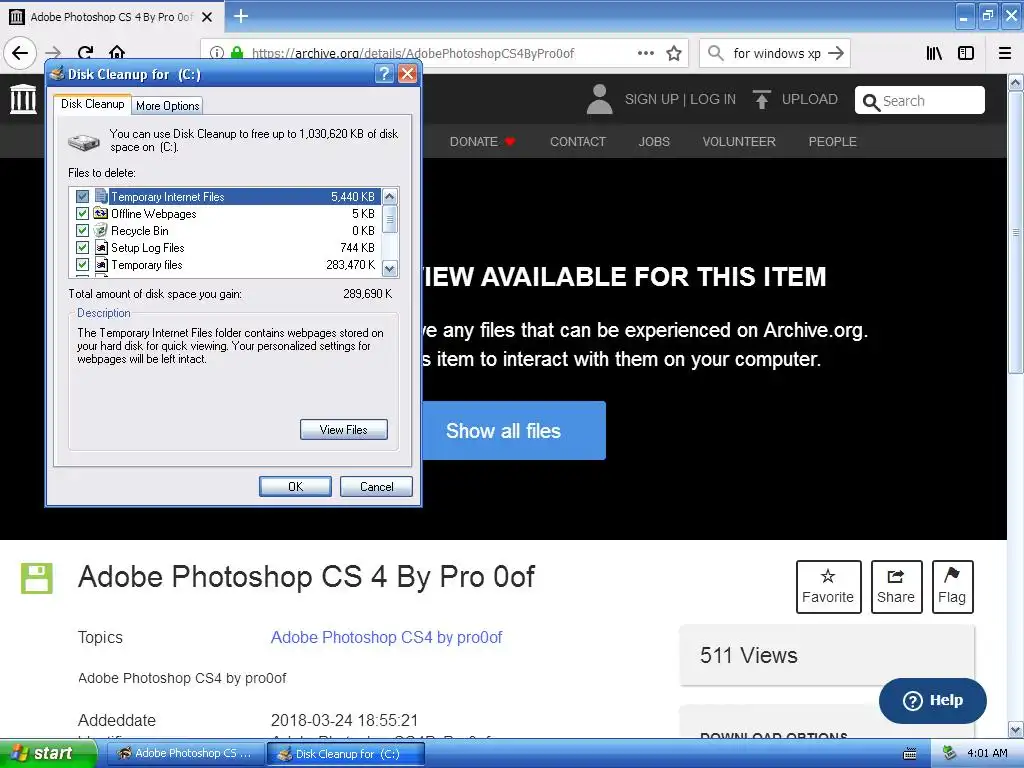
Task: Open the site information icon in address bar
Action: click(217, 53)
